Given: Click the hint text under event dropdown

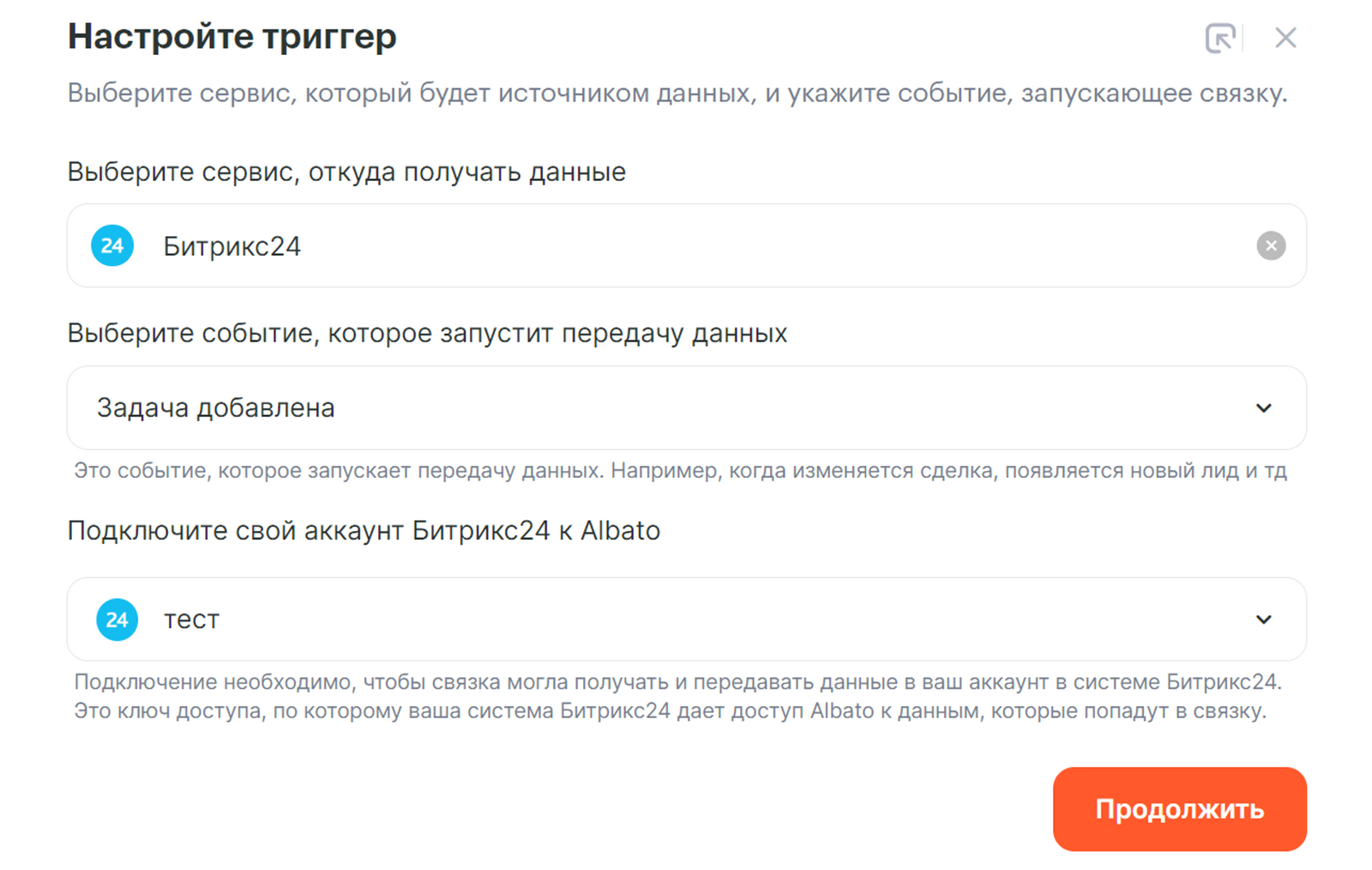Looking at the screenshot, I should 679,471.
